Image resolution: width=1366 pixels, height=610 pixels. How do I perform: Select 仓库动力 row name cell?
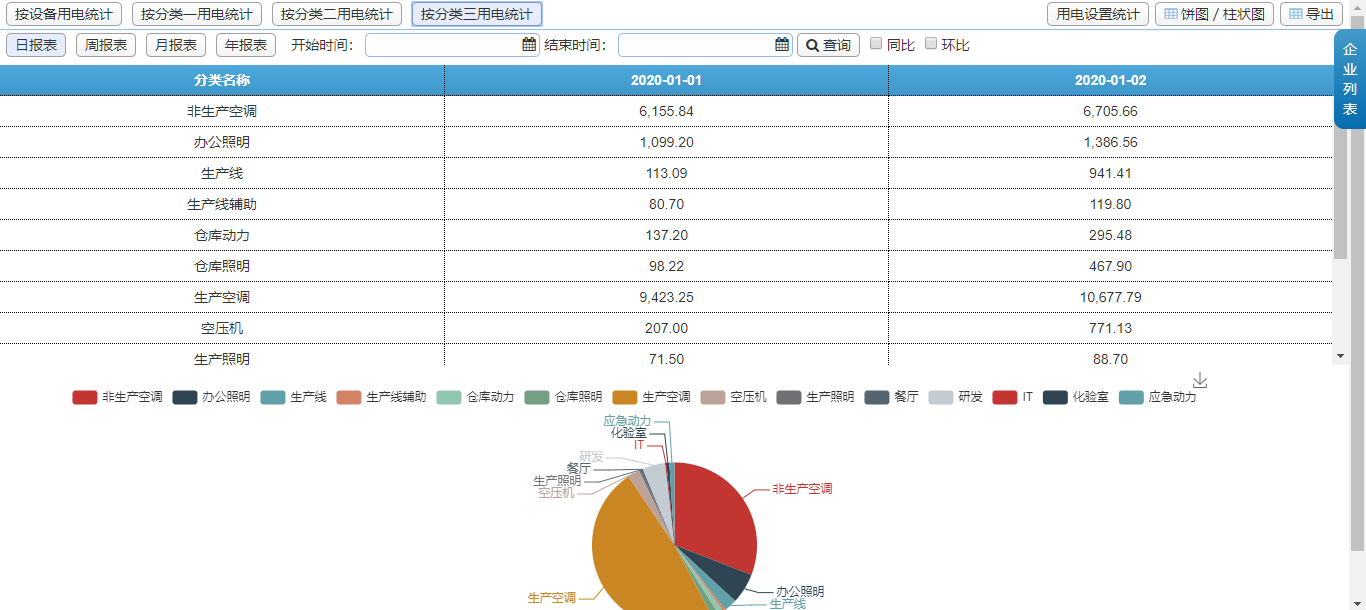pyautogui.click(x=222, y=235)
